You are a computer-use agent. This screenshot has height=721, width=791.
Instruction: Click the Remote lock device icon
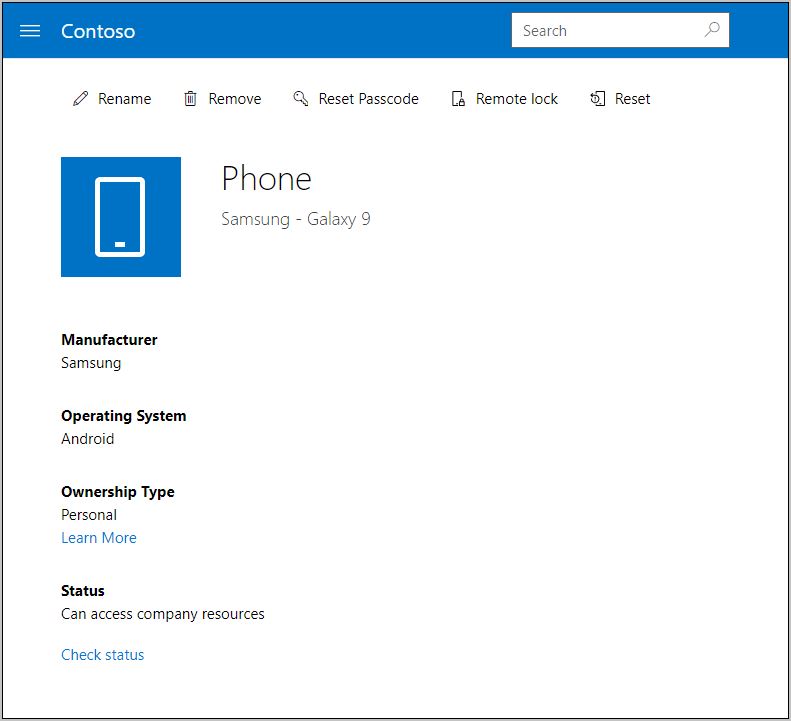click(x=458, y=98)
